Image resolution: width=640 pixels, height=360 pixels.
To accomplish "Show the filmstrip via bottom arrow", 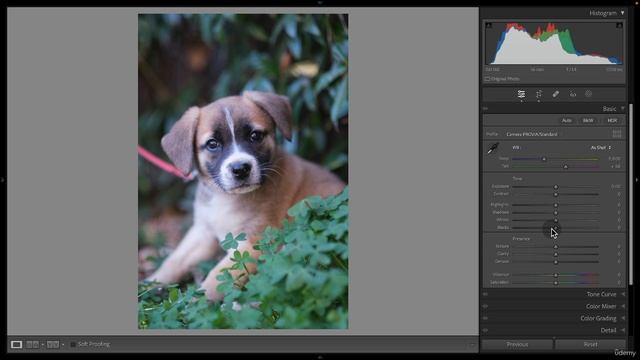I will tap(320, 357).
